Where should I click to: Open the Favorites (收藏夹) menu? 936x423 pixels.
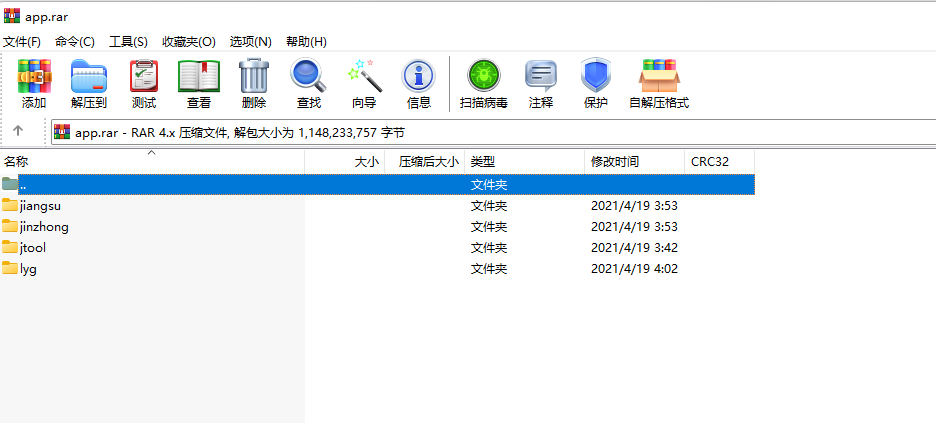coord(188,41)
